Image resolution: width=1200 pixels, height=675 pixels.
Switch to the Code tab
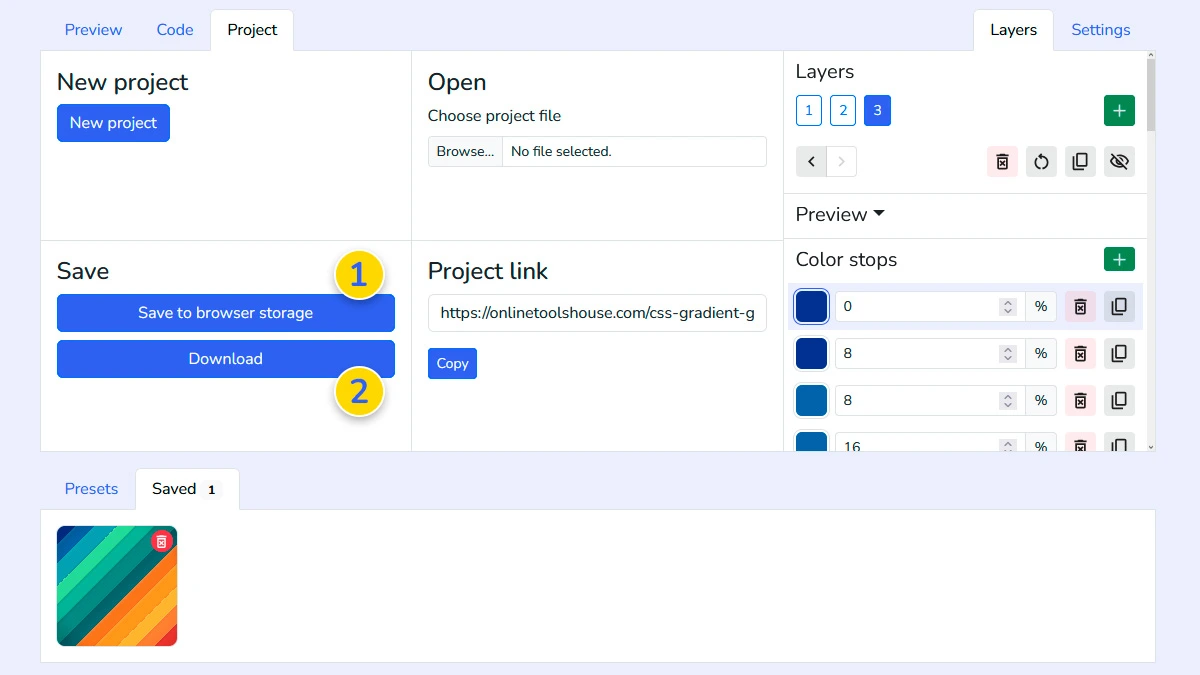pyautogui.click(x=174, y=30)
